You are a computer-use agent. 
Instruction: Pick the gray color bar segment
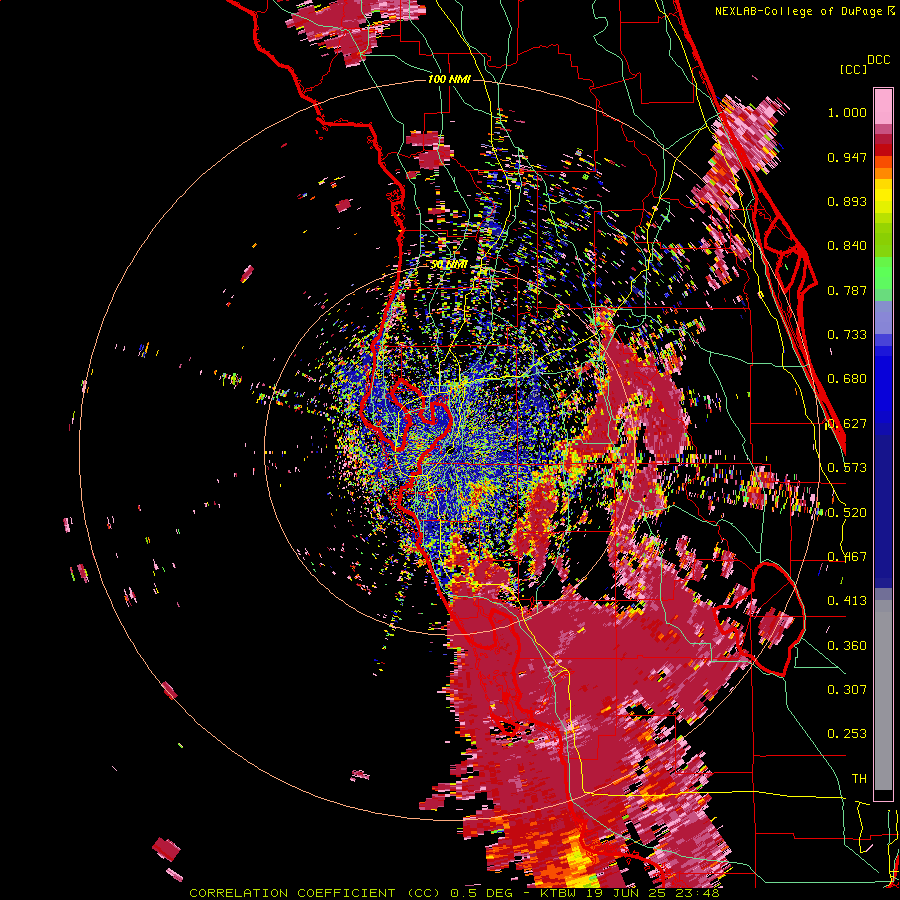click(883, 695)
